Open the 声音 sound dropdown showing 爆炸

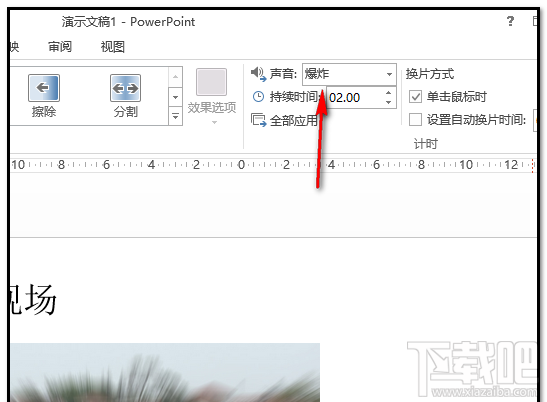tap(349, 74)
